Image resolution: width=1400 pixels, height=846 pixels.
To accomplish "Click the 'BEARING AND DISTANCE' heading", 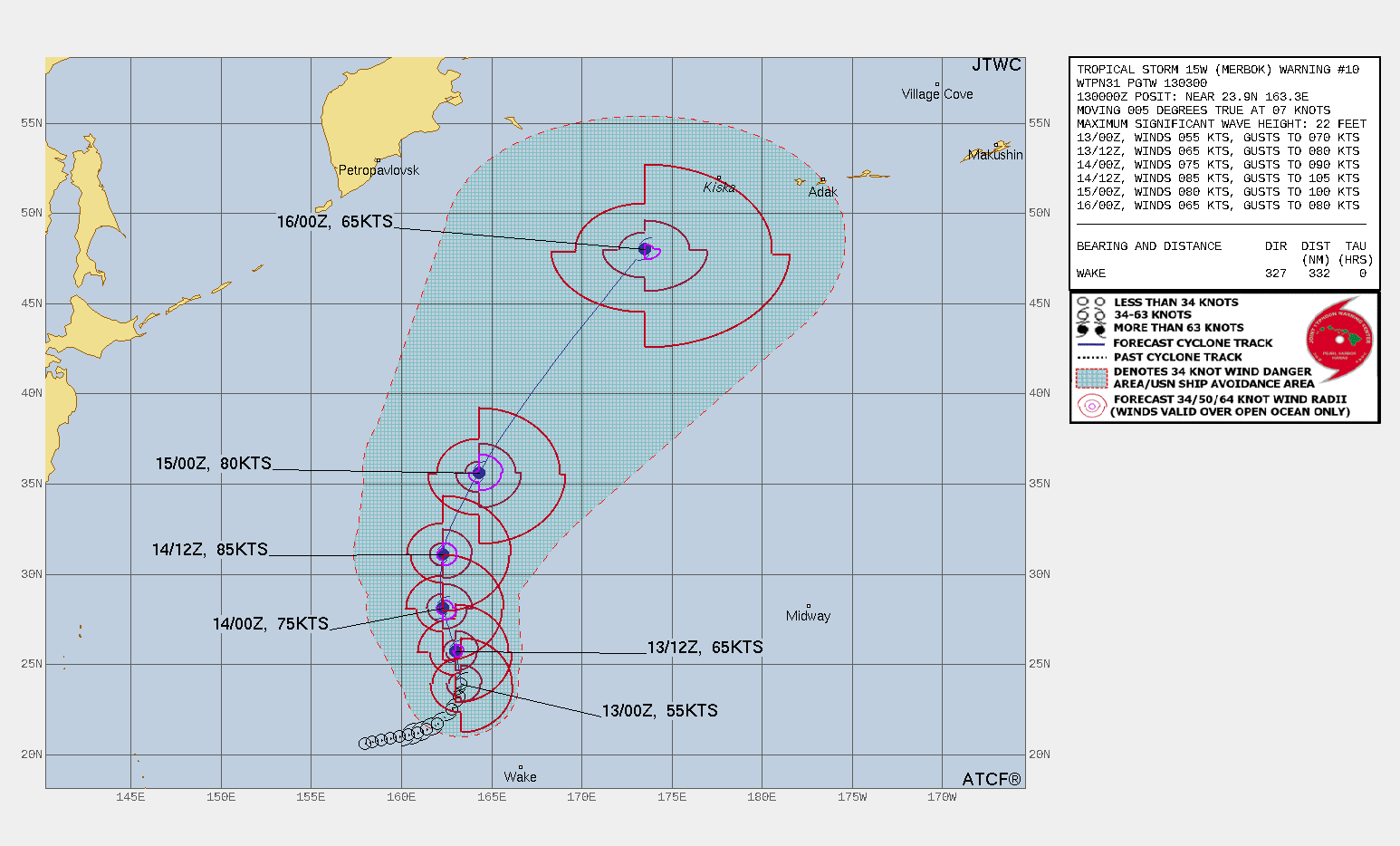I will click(x=1149, y=246).
